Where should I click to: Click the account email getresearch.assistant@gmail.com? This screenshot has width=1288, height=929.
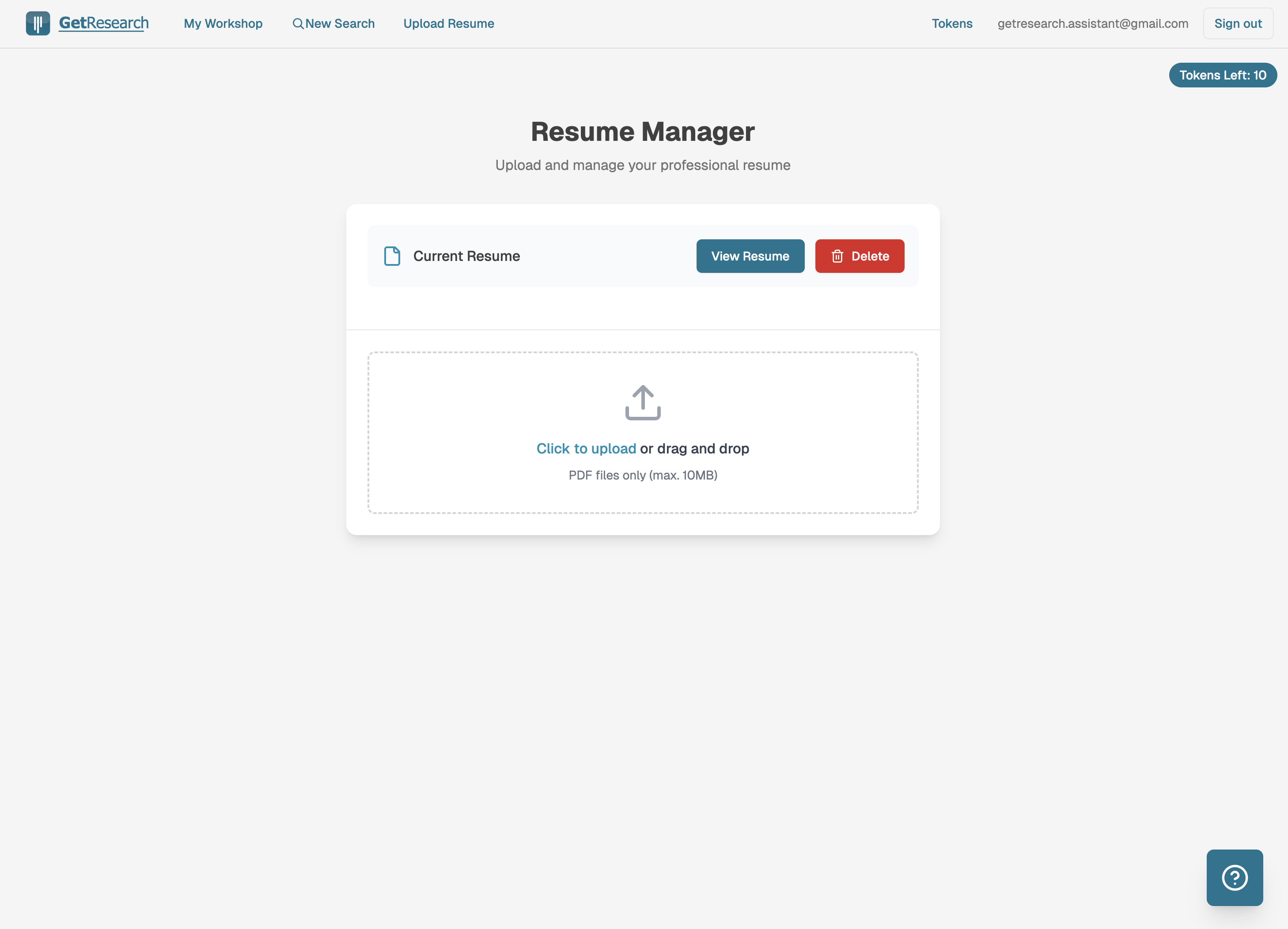click(x=1093, y=23)
